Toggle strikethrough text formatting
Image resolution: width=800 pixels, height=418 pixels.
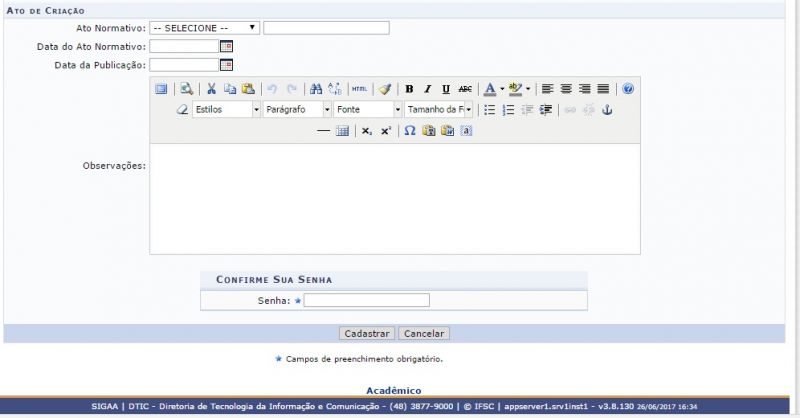pos(465,89)
